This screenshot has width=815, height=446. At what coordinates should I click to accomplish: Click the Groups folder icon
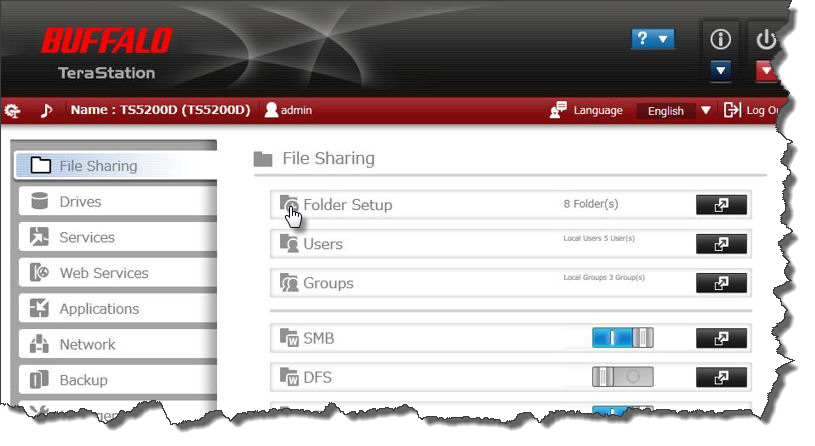tap(288, 283)
